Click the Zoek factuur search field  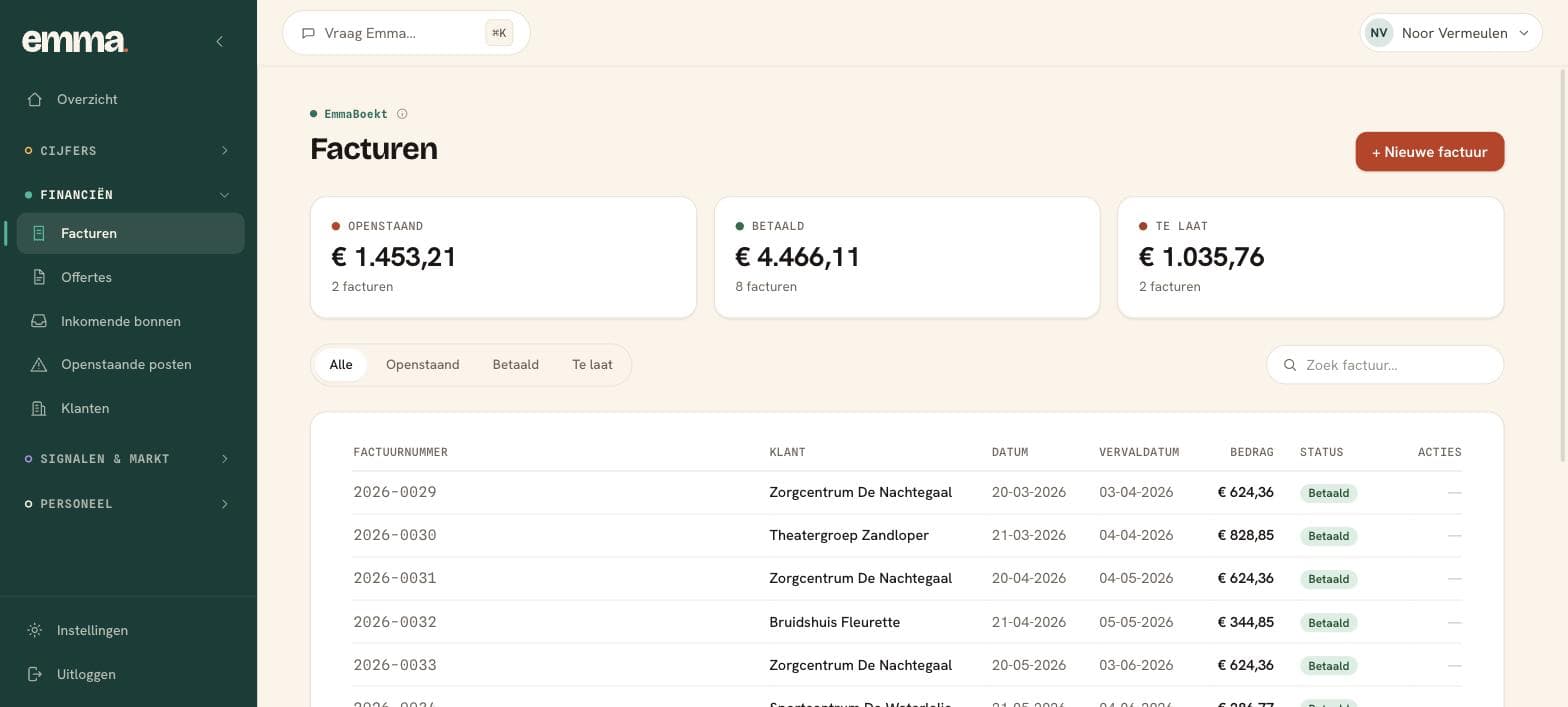pos(1385,365)
